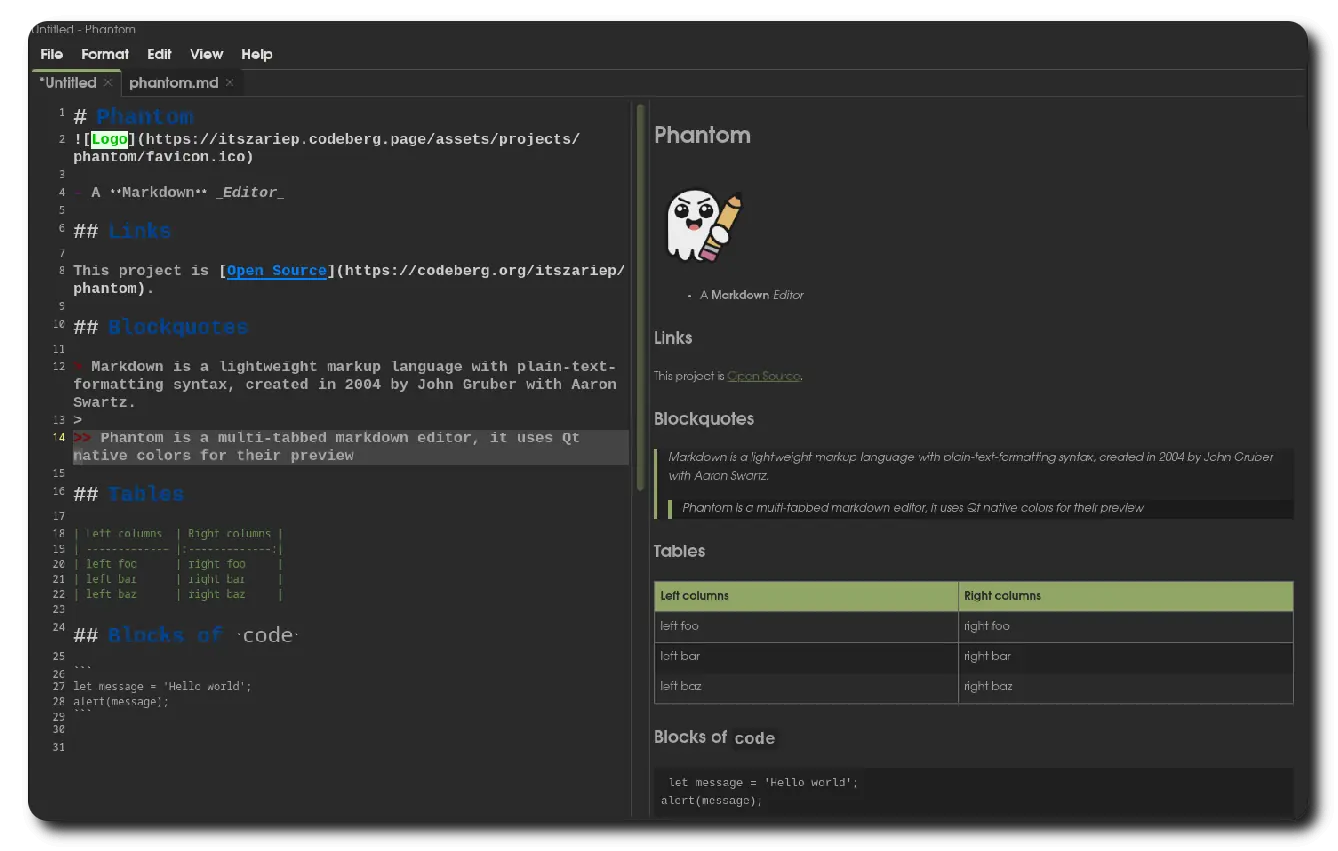Screen dimensions: 1338x851
Task: Open the Format menu
Action: pos(105,54)
